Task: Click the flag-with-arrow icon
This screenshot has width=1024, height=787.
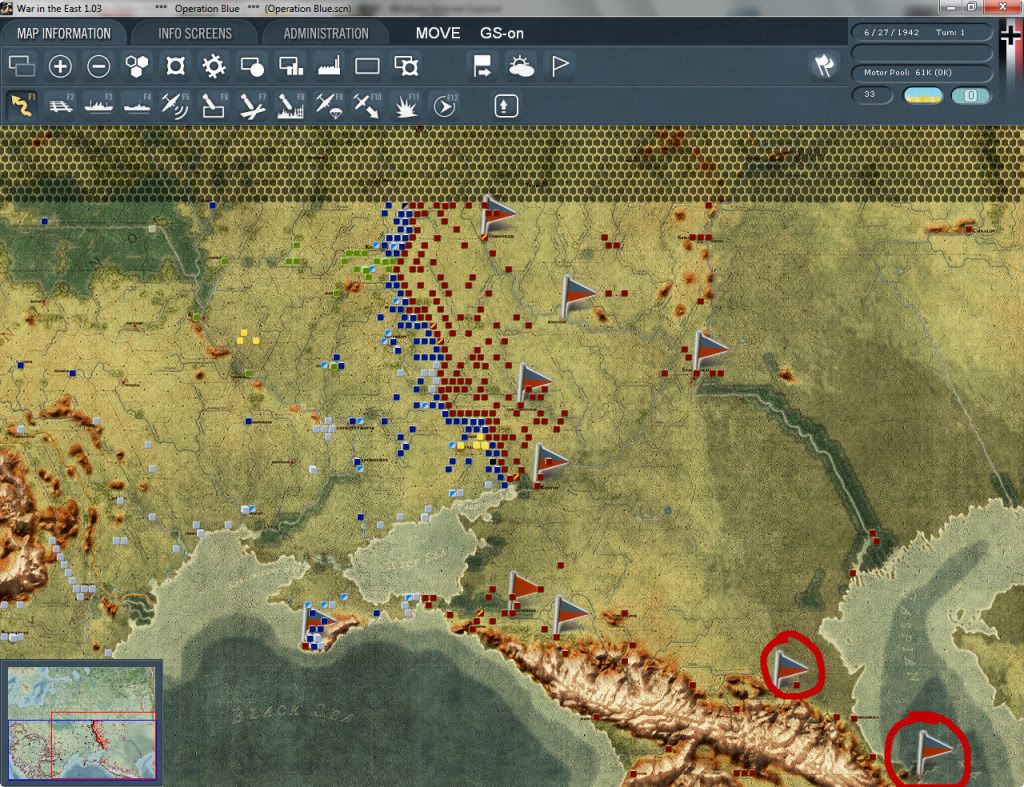Action: pyautogui.click(x=482, y=66)
